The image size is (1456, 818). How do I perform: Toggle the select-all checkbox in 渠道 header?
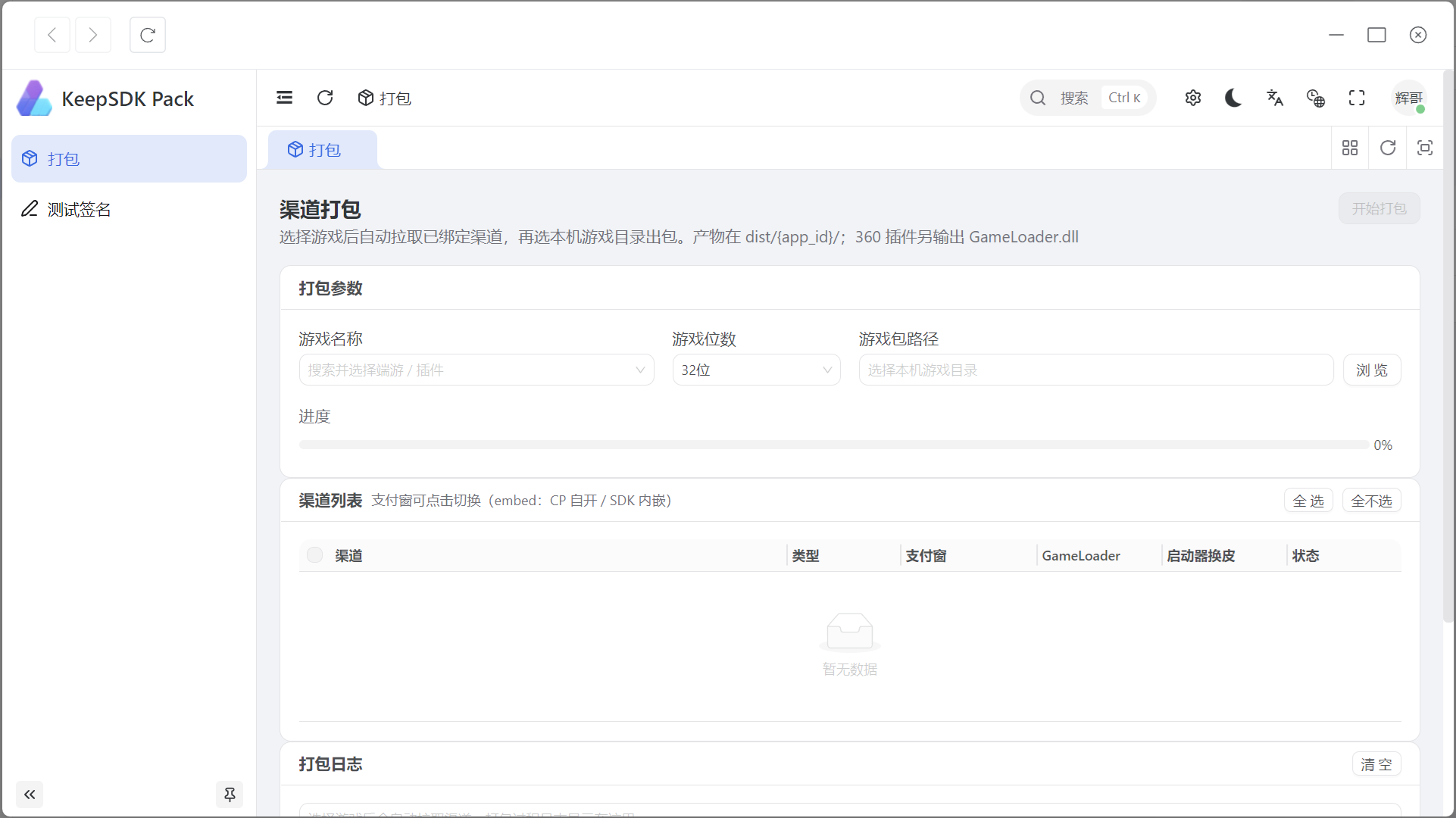(315, 555)
